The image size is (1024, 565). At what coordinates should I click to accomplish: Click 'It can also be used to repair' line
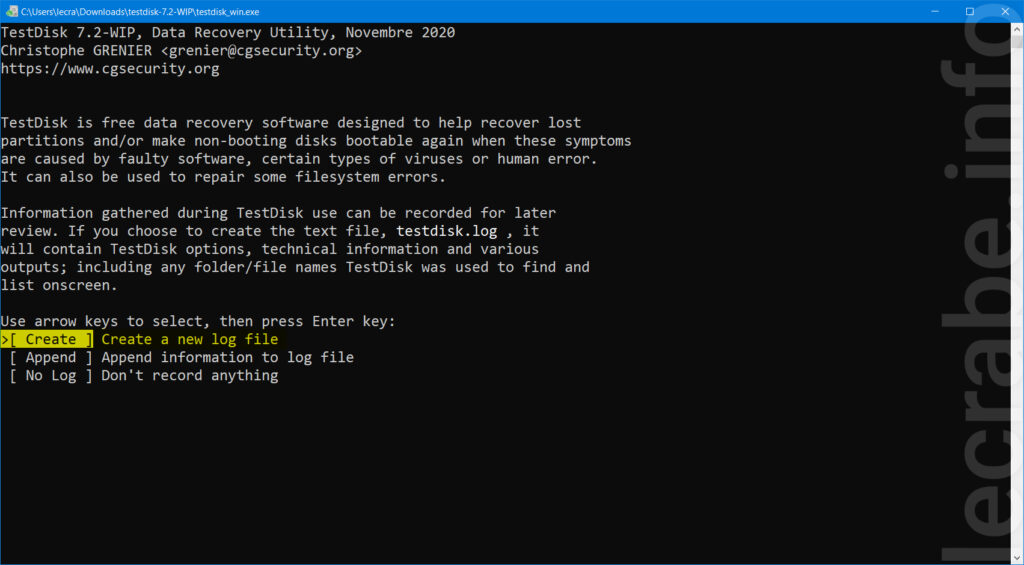[x=223, y=177]
